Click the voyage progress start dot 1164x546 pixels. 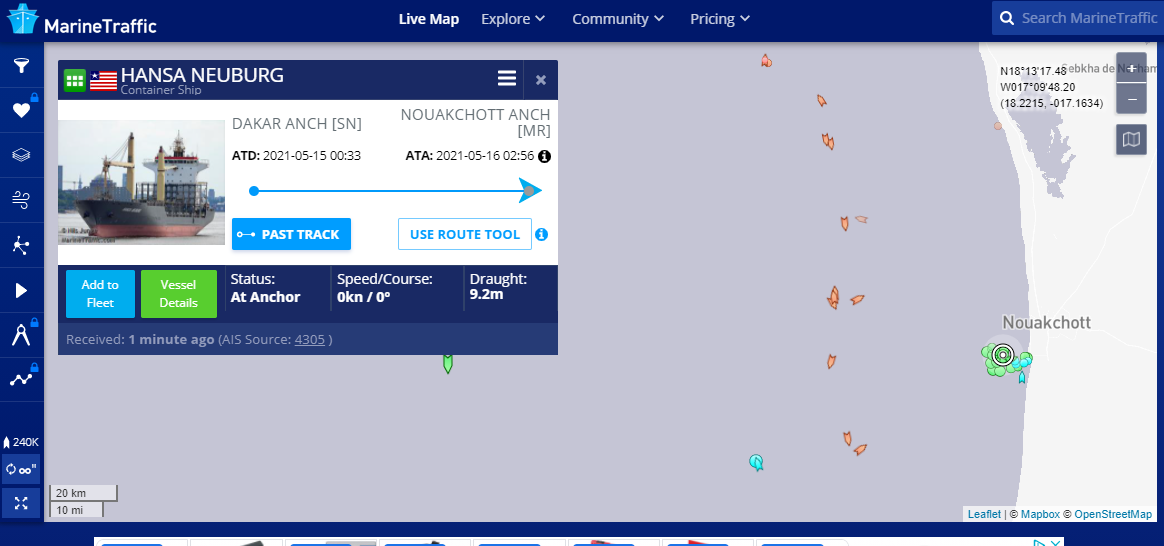pyautogui.click(x=254, y=191)
